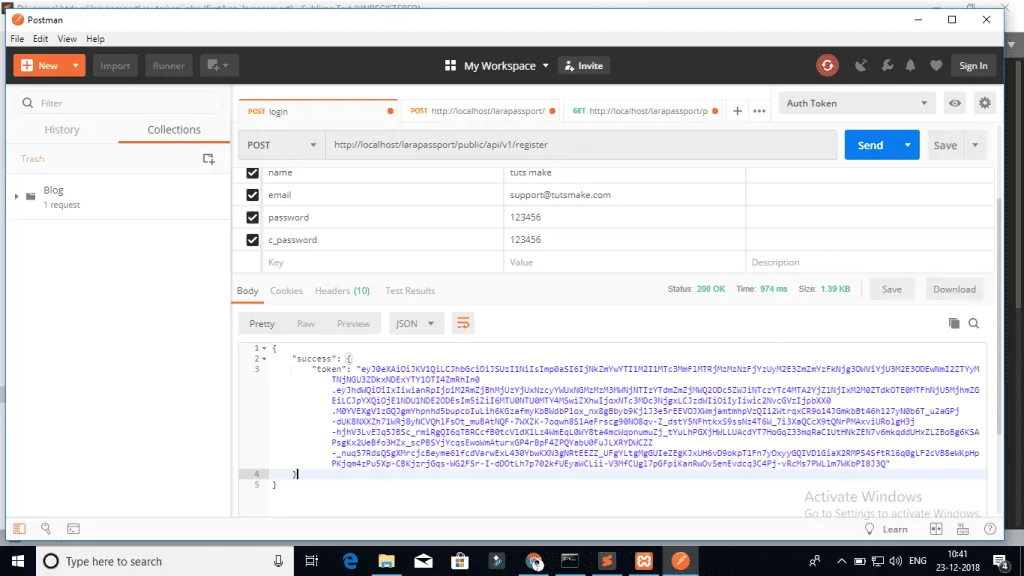This screenshot has width=1024, height=576.
Task: Toggle sidebar icon in status bar
Action: [x=20, y=528]
